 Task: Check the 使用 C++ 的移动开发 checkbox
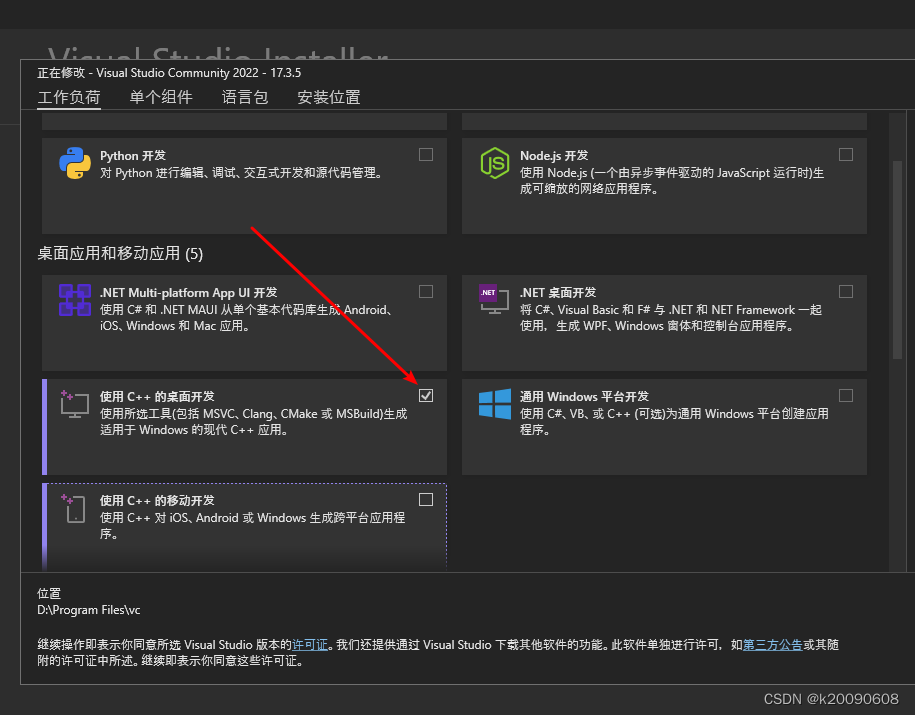(426, 500)
